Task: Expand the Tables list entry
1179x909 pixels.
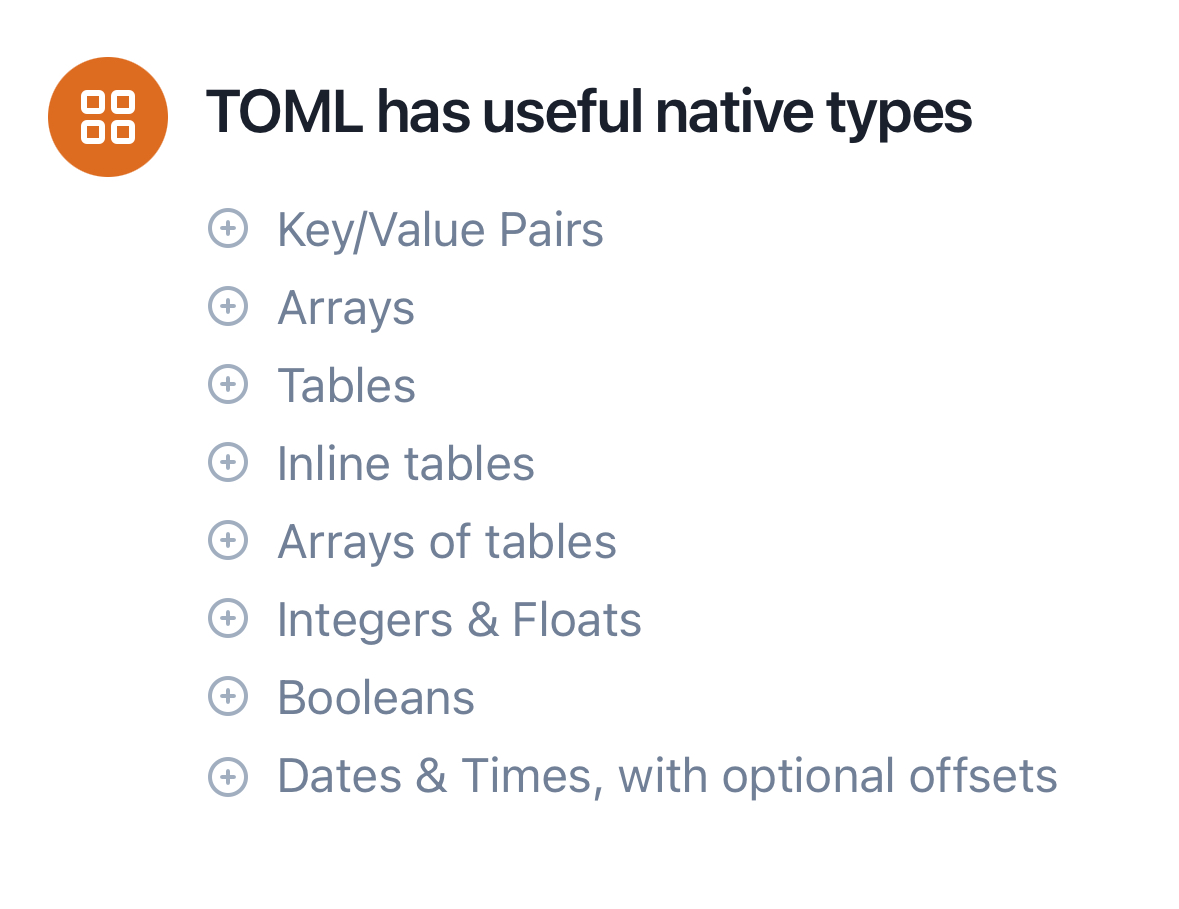Action: click(x=347, y=385)
